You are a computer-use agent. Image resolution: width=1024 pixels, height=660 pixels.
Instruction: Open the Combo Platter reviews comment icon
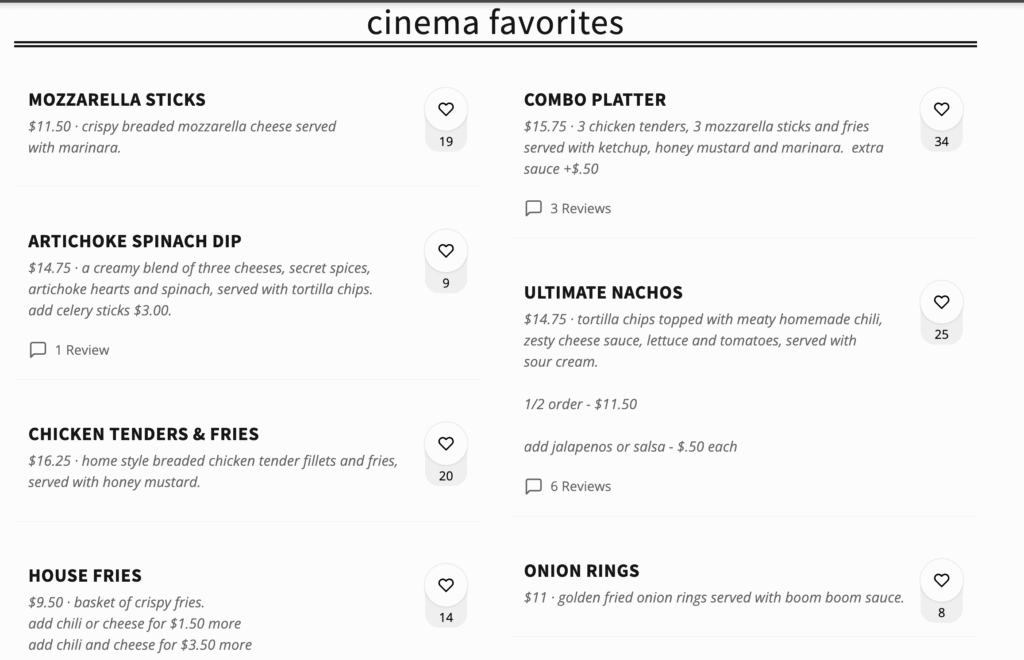point(534,209)
